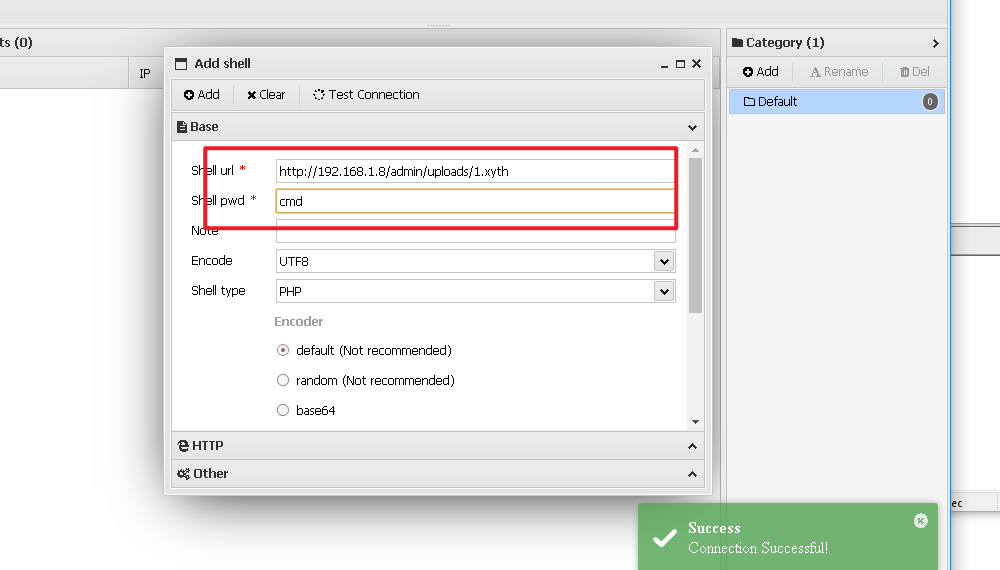Select the default encoder radio option
This screenshot has height=570, width=1000.
283,351
